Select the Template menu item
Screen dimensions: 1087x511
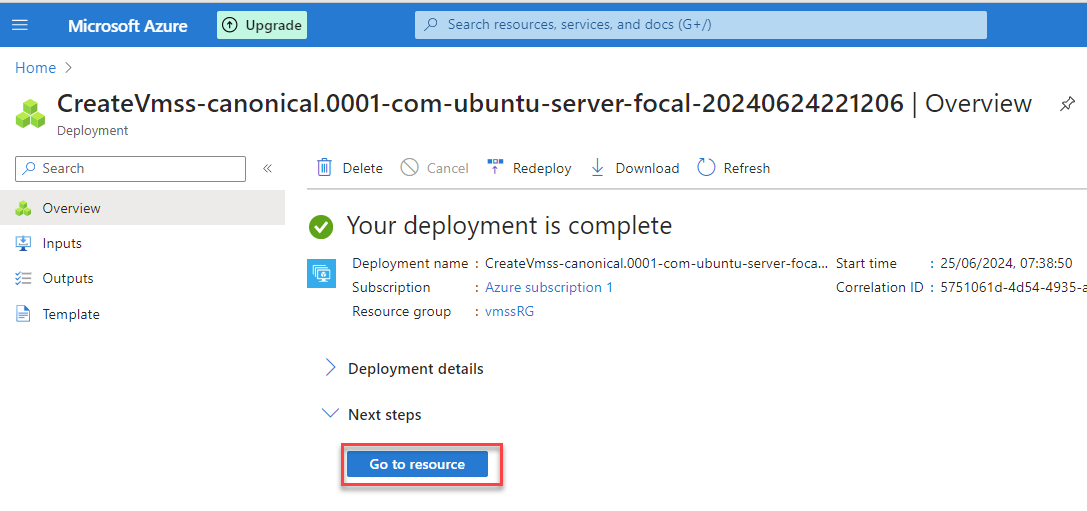tap(71, 314)
